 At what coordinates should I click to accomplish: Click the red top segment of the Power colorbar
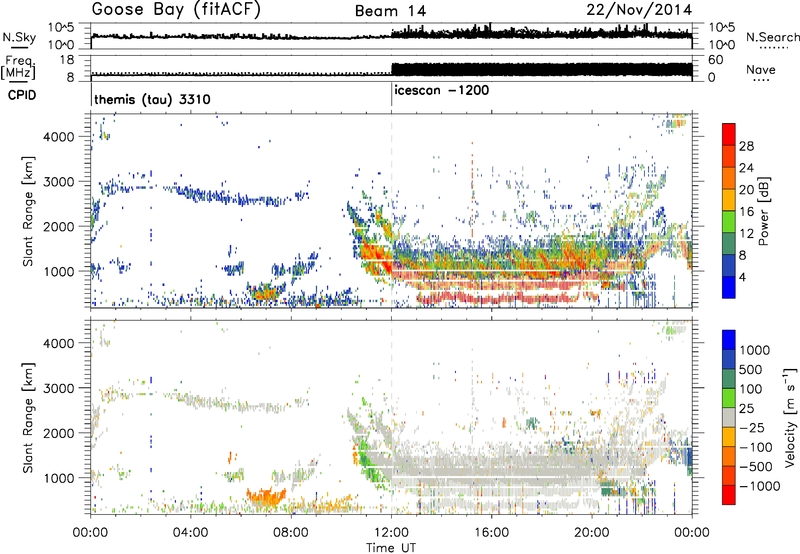tap(729, 135)
